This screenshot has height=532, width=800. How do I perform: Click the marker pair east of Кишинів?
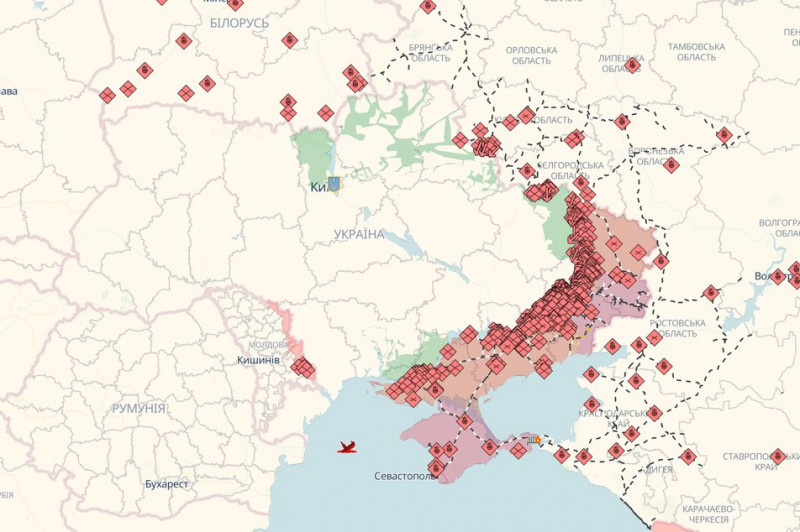coord(303,368)
